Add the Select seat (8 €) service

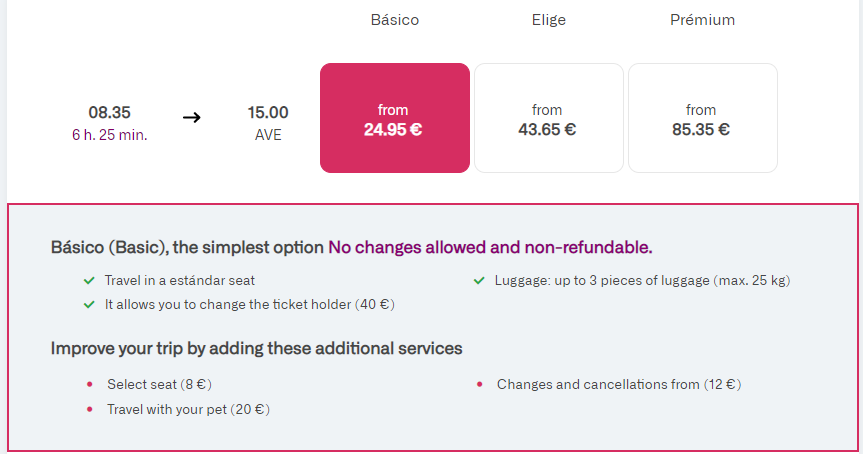[159, 384]
